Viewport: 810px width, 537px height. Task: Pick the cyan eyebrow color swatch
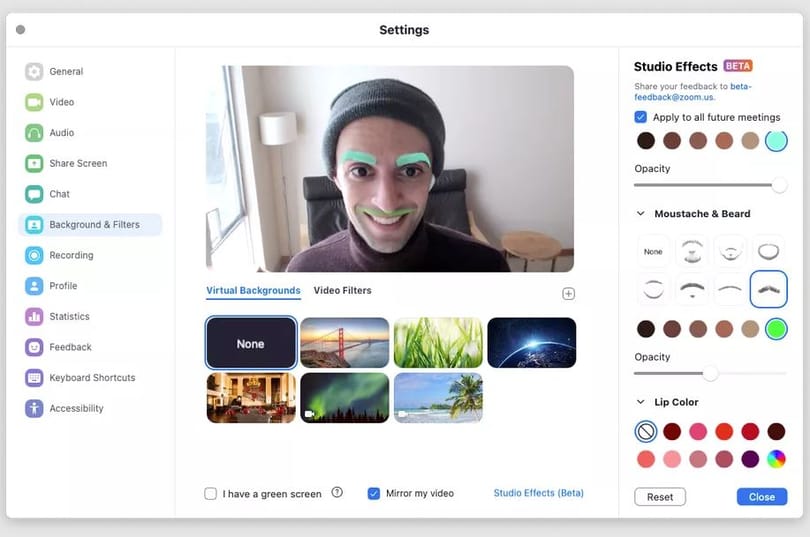click(x=776, y=140)
